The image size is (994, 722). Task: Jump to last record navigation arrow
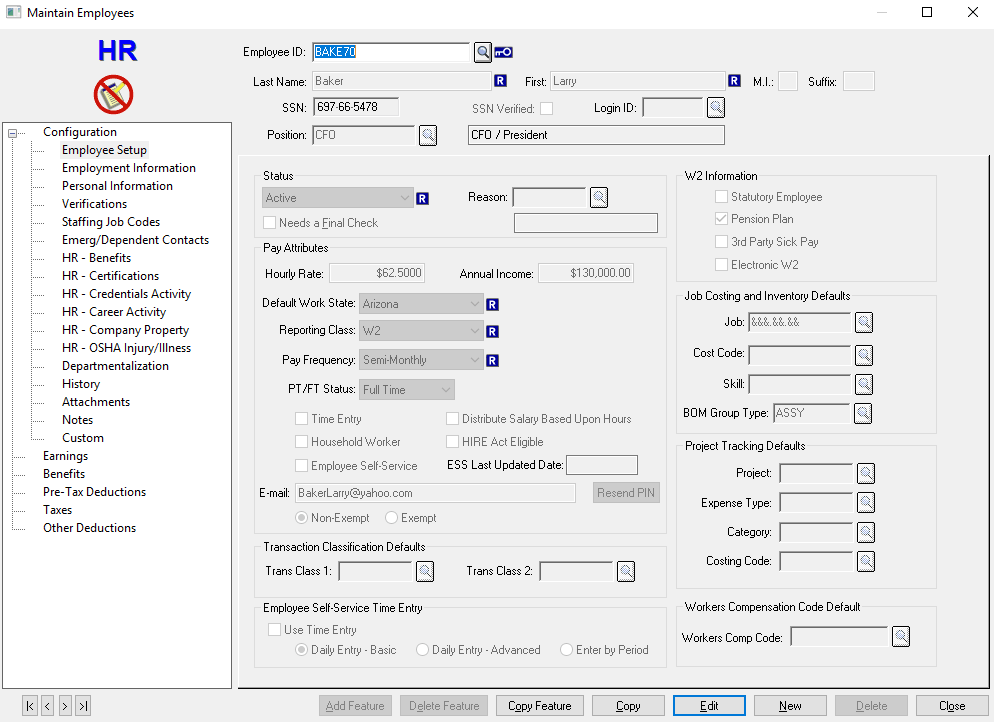pyautogui.click(x=83, y=706)
